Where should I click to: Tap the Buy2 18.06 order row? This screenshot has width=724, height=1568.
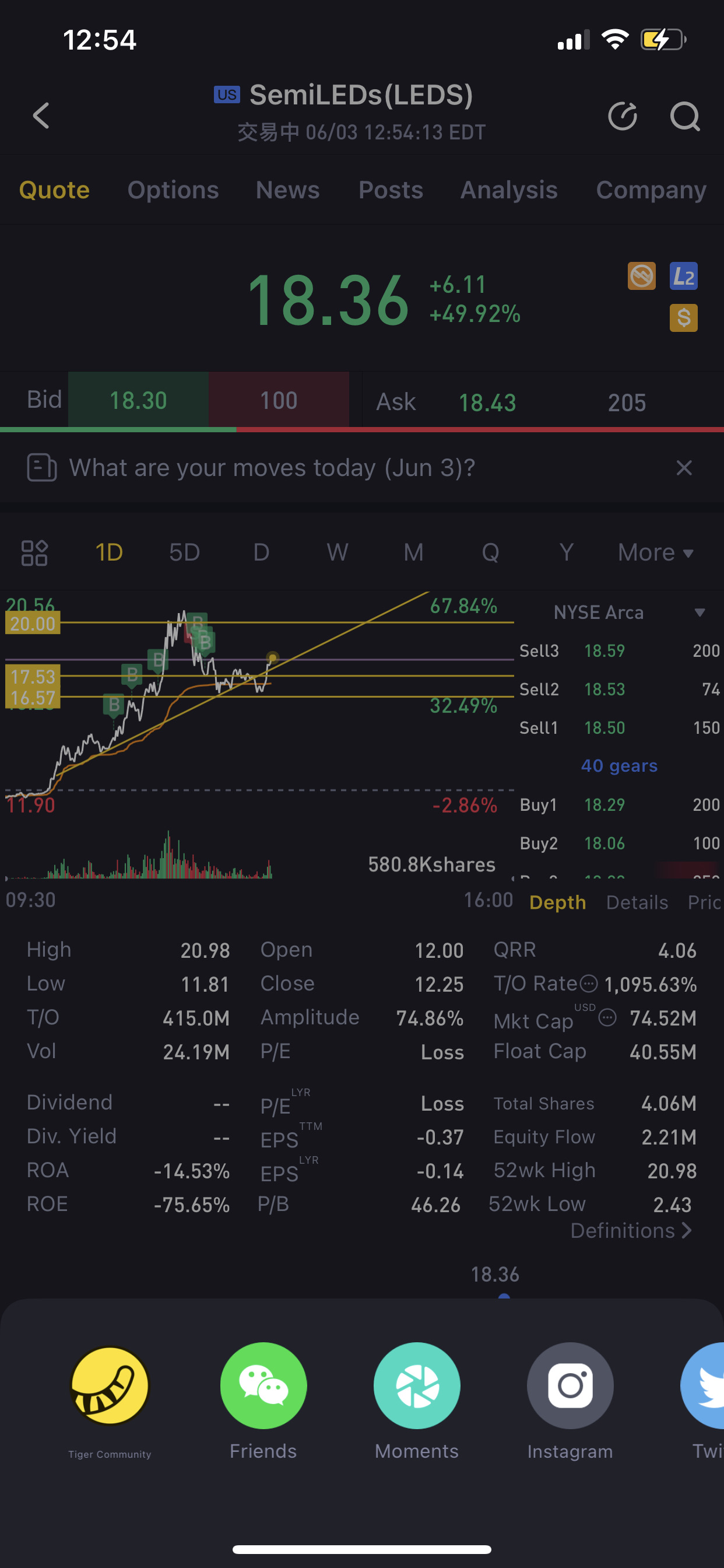[x=619, y=843]
